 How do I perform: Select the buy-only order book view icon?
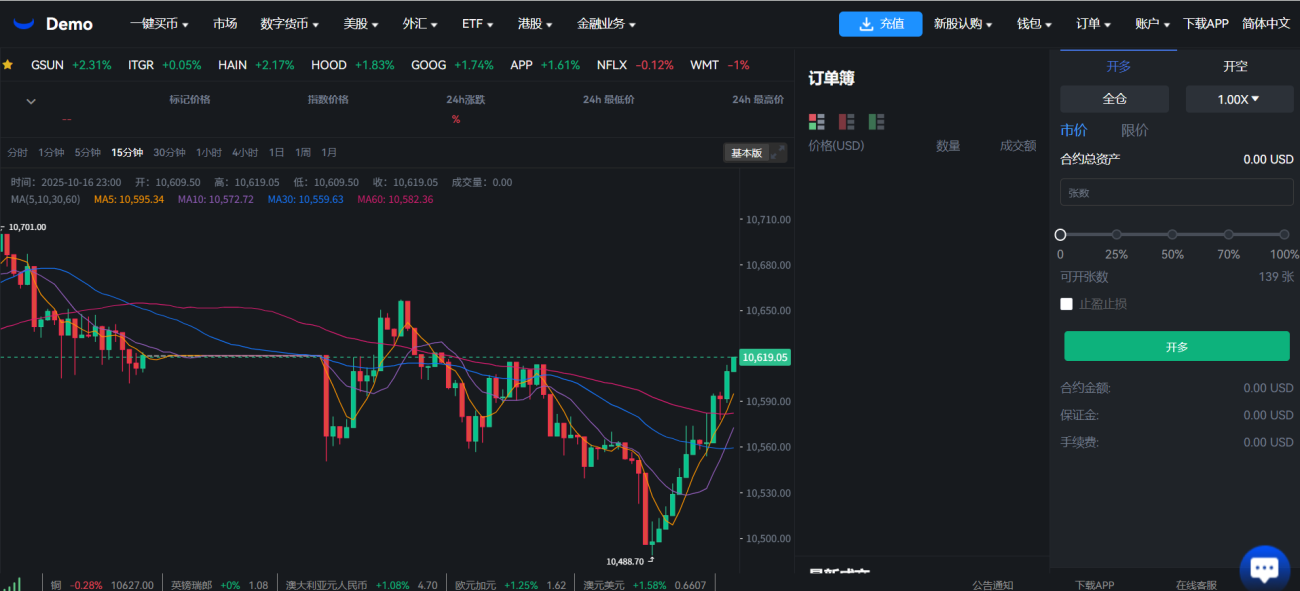[x=877, y=122]
